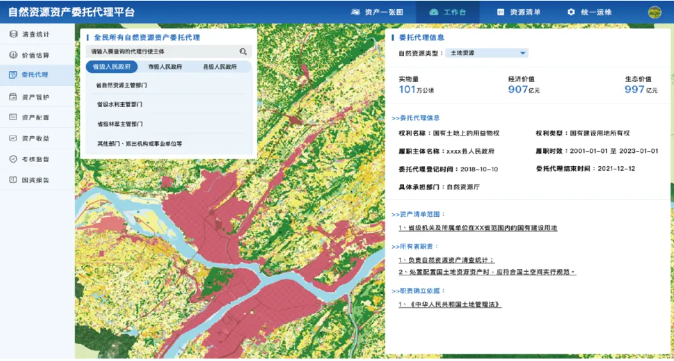
Task: Click the 履职时效 date range text
Action: pos(614,151)
